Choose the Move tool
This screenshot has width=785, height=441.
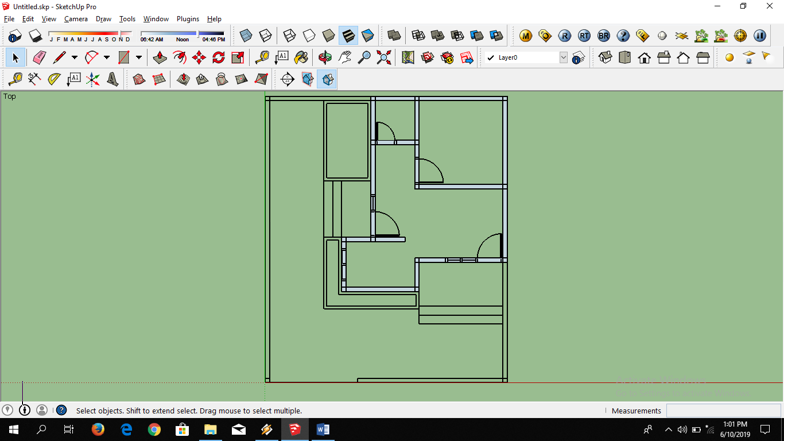click(199, 58)
